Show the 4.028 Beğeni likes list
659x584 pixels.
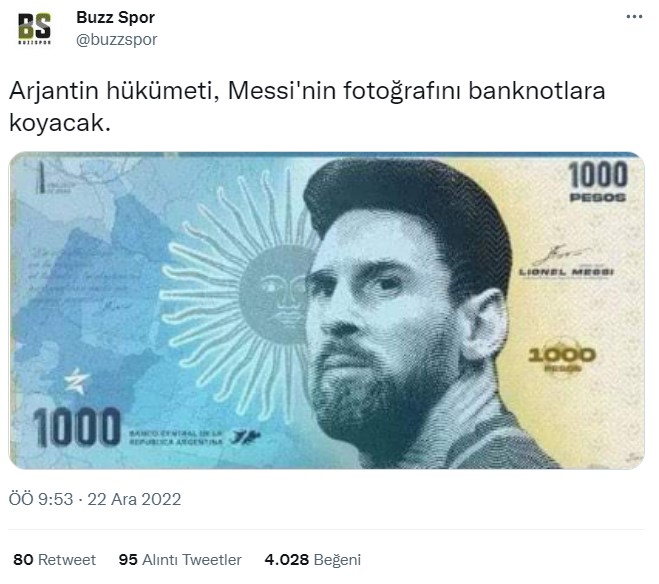pyautogui.click(x=313, y=560)
